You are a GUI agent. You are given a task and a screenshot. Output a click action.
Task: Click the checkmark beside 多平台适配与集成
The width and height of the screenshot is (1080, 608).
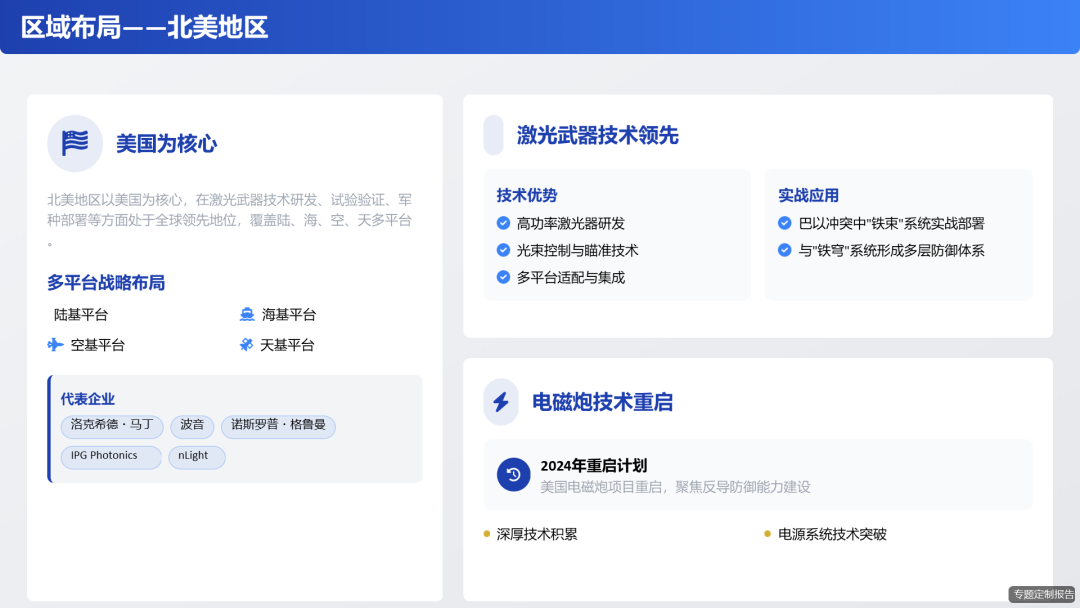click(502, 278)
